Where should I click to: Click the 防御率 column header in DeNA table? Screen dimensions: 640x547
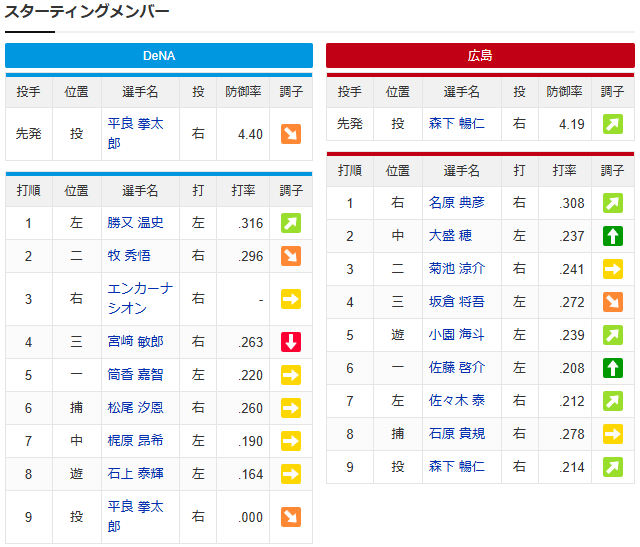(x=243, y=91)
